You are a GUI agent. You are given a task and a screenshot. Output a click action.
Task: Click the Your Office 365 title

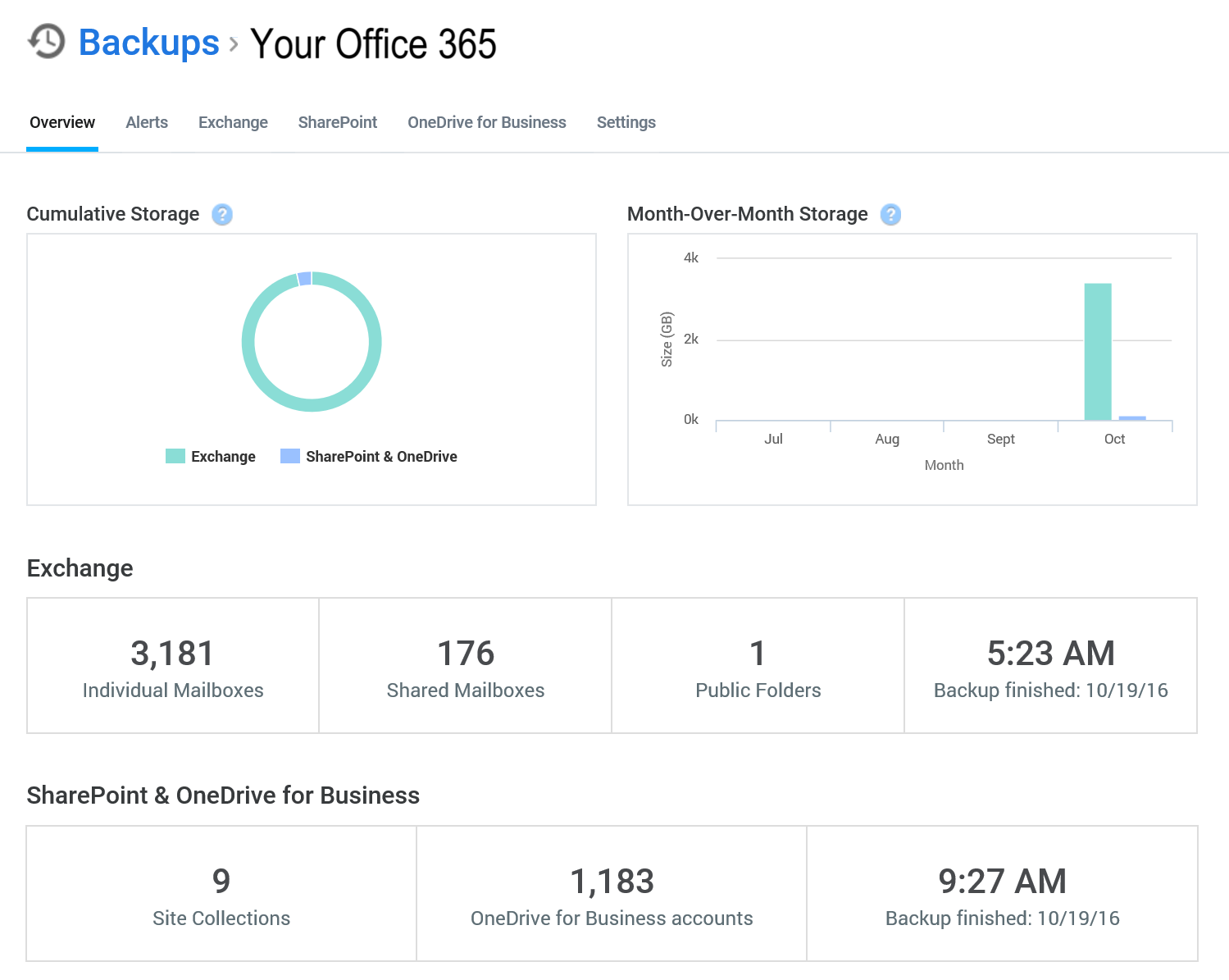(374, 43)
